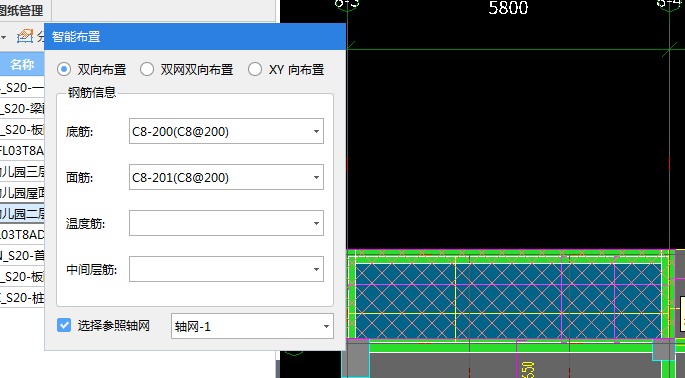Screen dimensions: 685x378
Task: Open the 轴网-1 reference grid dropdown
Action: tap(326, 326)
